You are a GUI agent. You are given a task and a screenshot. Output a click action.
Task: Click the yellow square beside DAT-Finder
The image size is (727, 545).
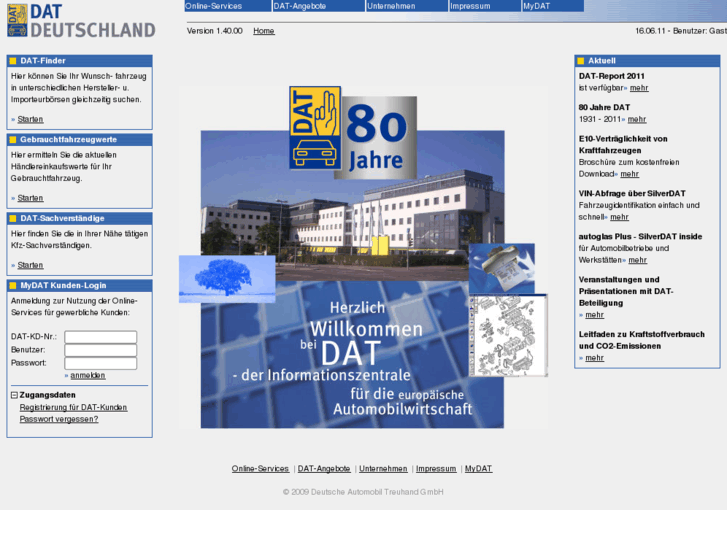point(13,61)
